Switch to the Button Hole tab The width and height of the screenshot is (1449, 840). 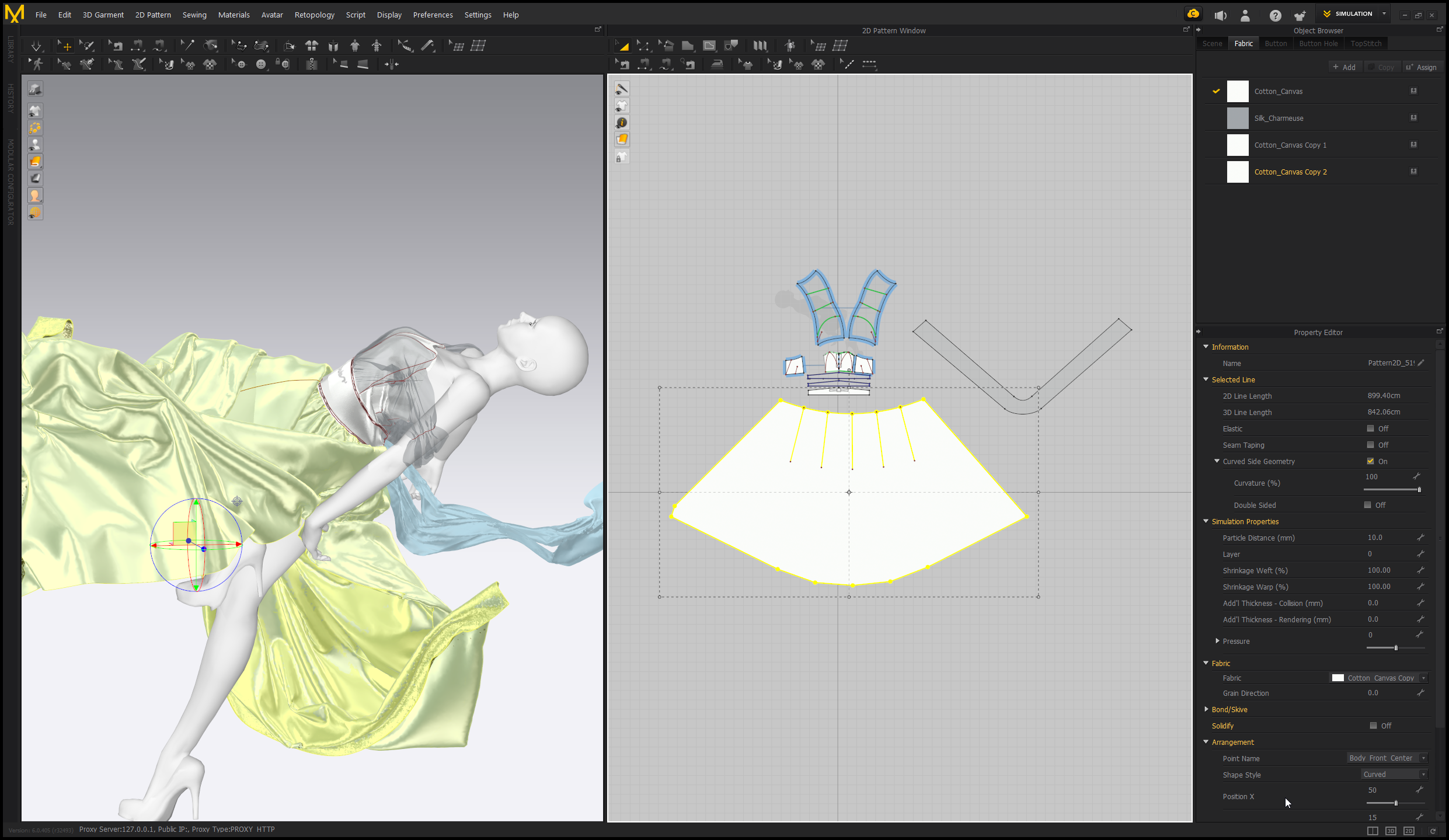coord(1318,44)
